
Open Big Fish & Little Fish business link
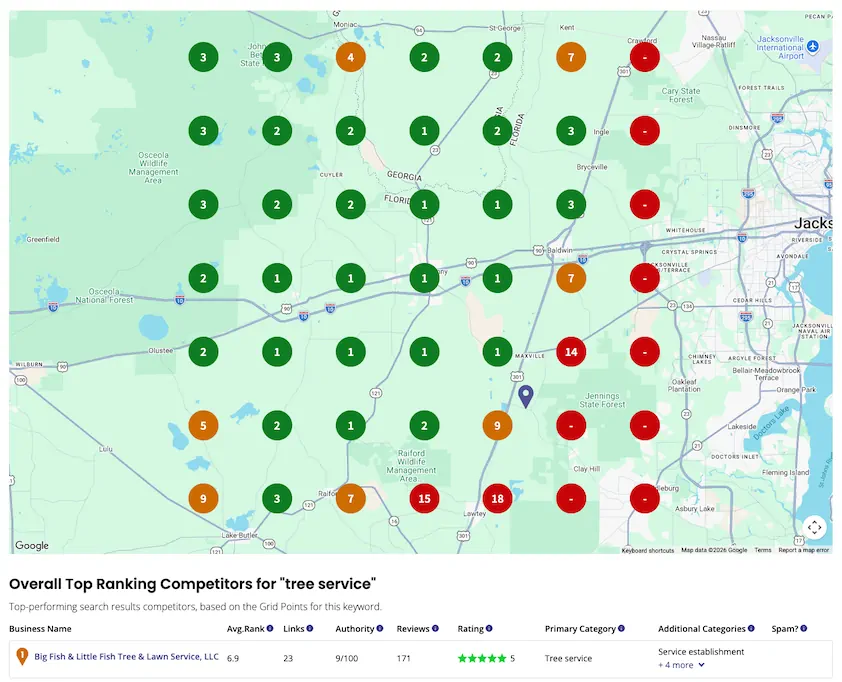126,656
